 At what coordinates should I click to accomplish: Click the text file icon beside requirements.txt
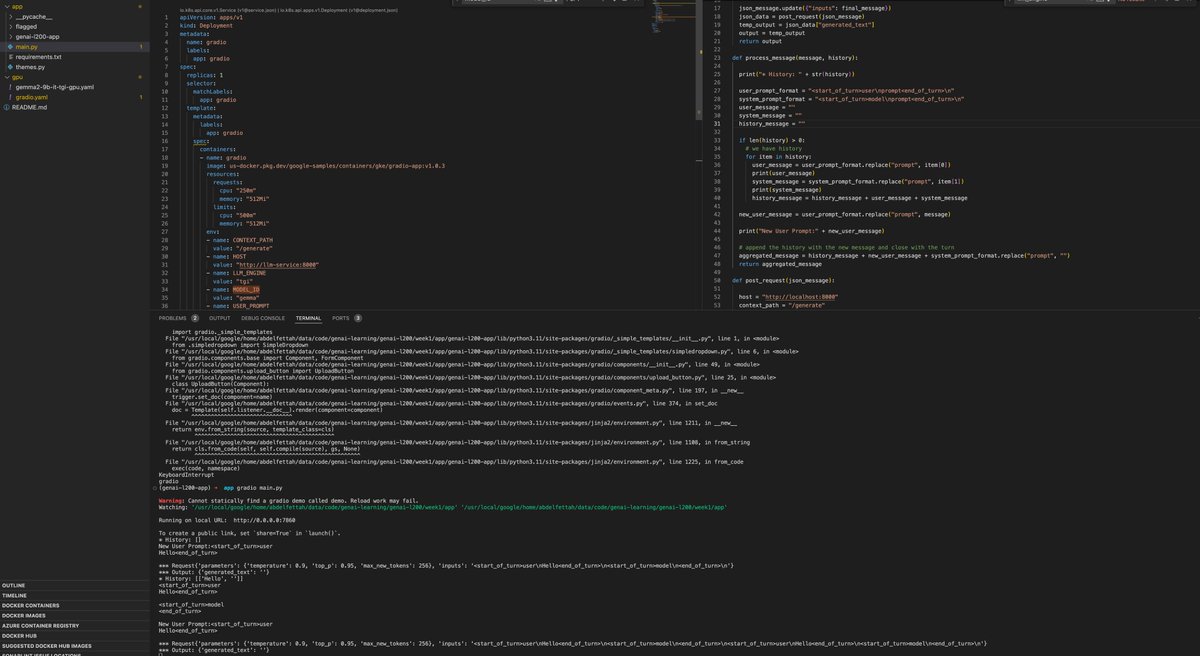(x=9, y=57)
